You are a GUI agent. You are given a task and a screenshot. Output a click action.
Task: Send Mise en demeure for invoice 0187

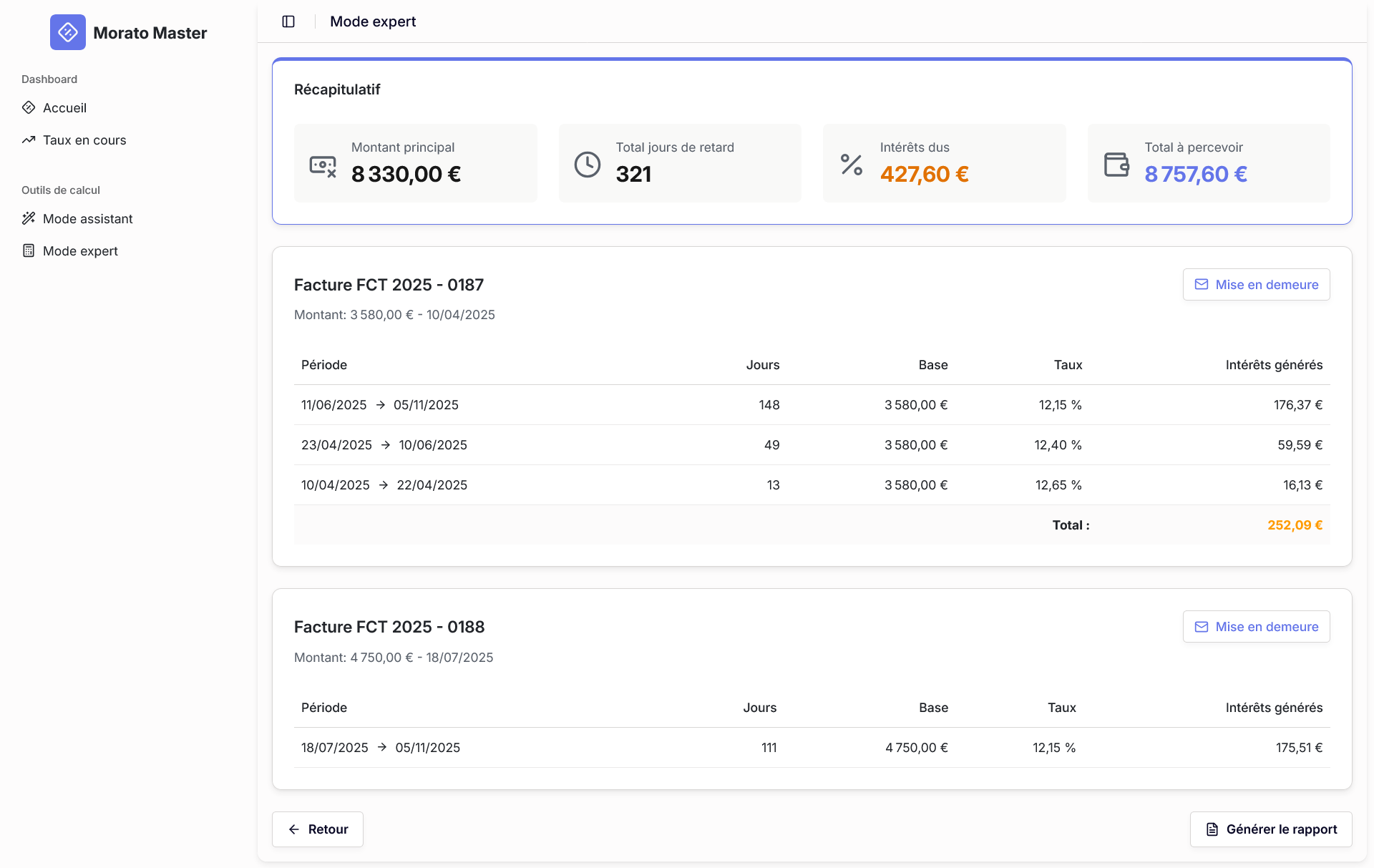tap(1256, 285)
